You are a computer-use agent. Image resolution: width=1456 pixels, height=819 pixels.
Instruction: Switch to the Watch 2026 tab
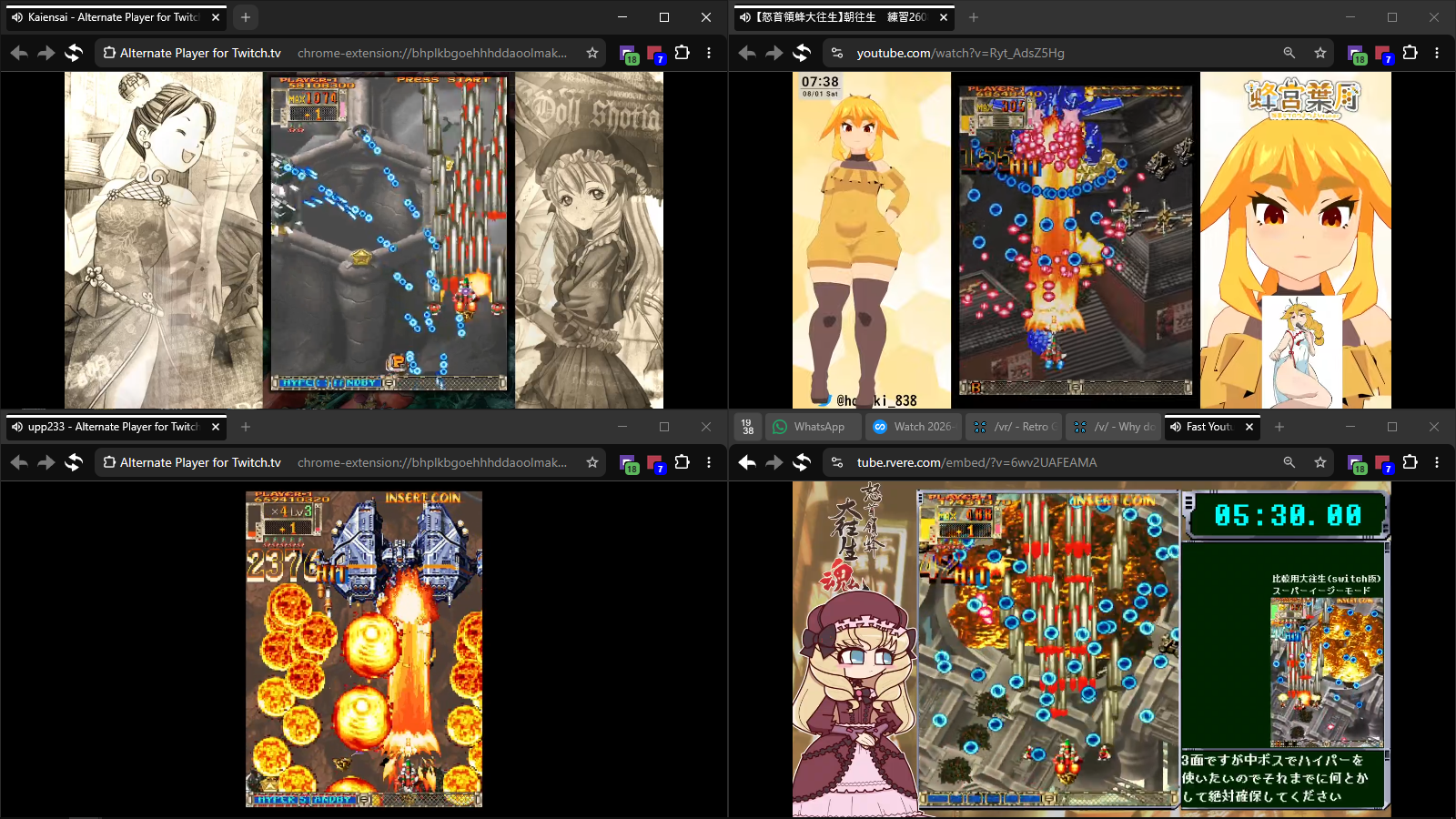(913, 427)
